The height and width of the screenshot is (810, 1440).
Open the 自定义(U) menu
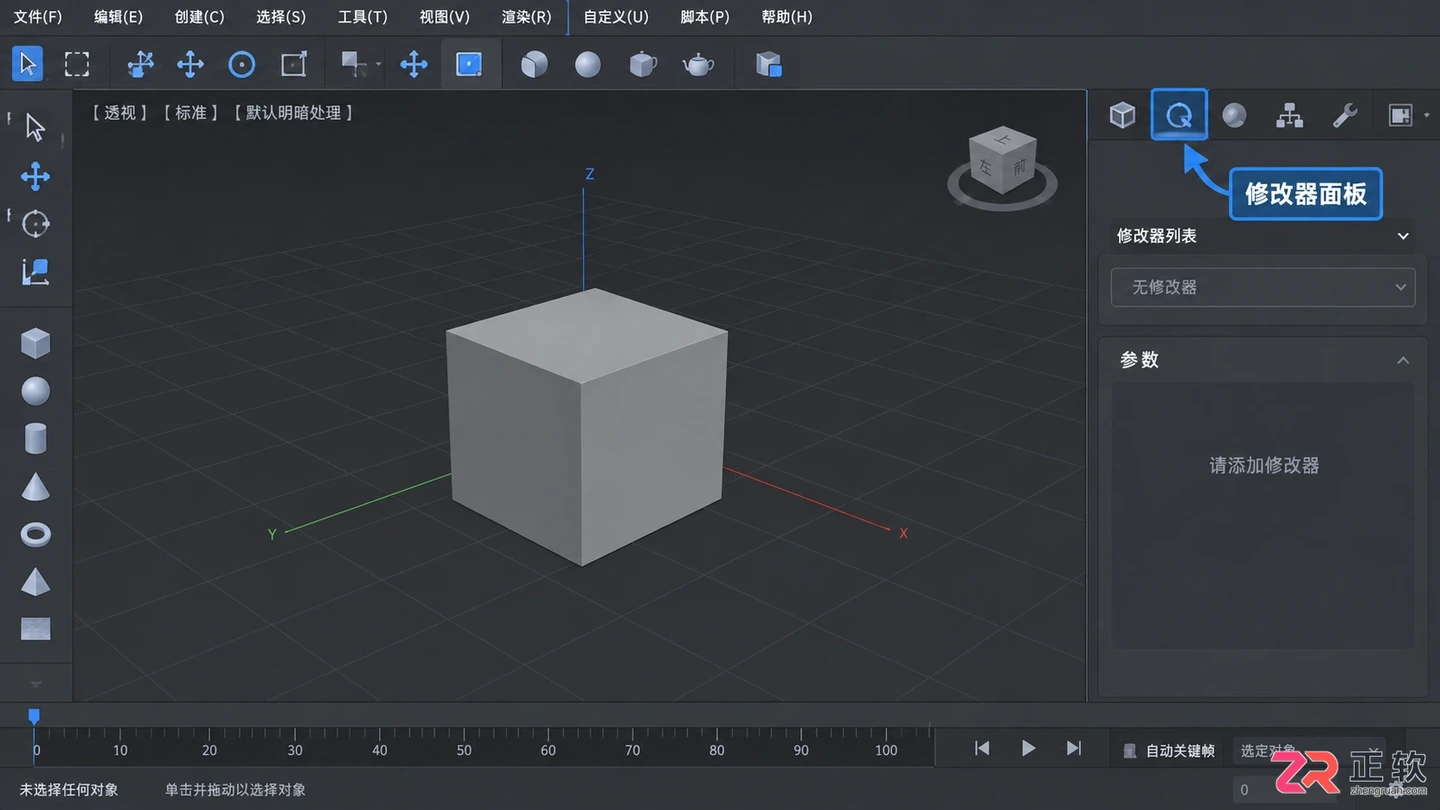[x=616, y=17]
